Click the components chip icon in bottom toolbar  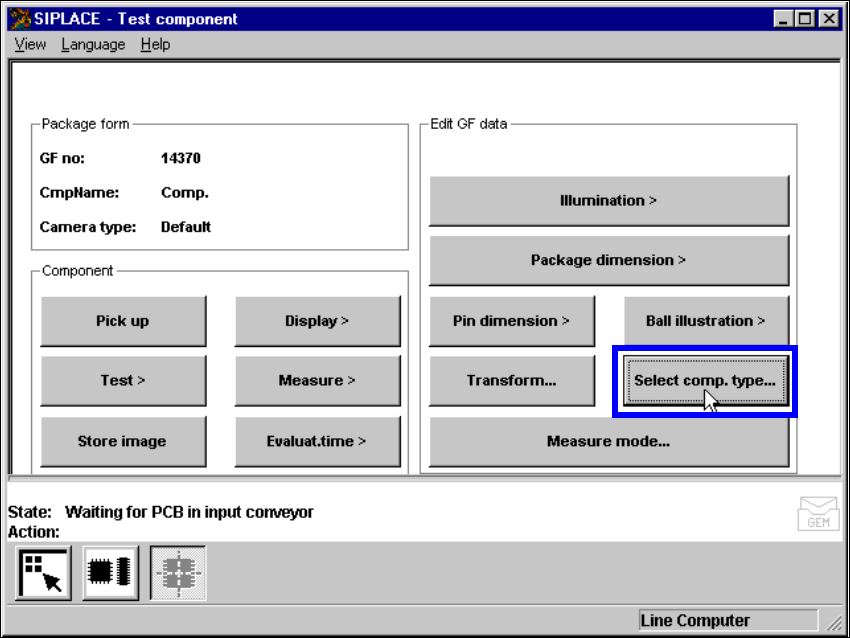[111, 573]
